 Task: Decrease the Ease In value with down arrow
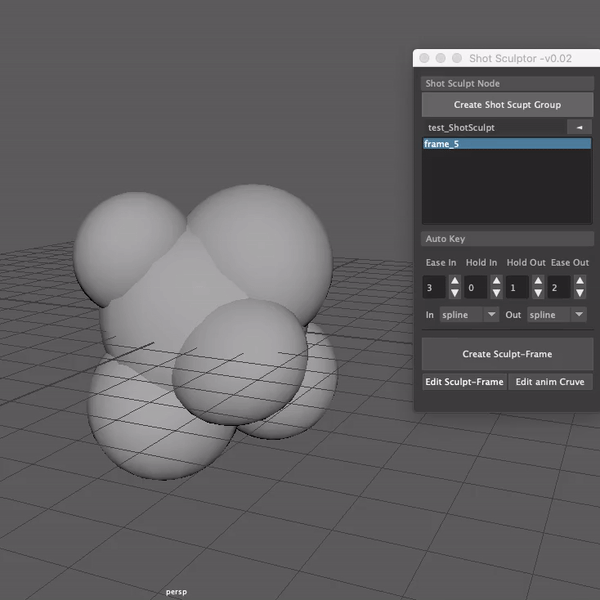coord(455,293)
